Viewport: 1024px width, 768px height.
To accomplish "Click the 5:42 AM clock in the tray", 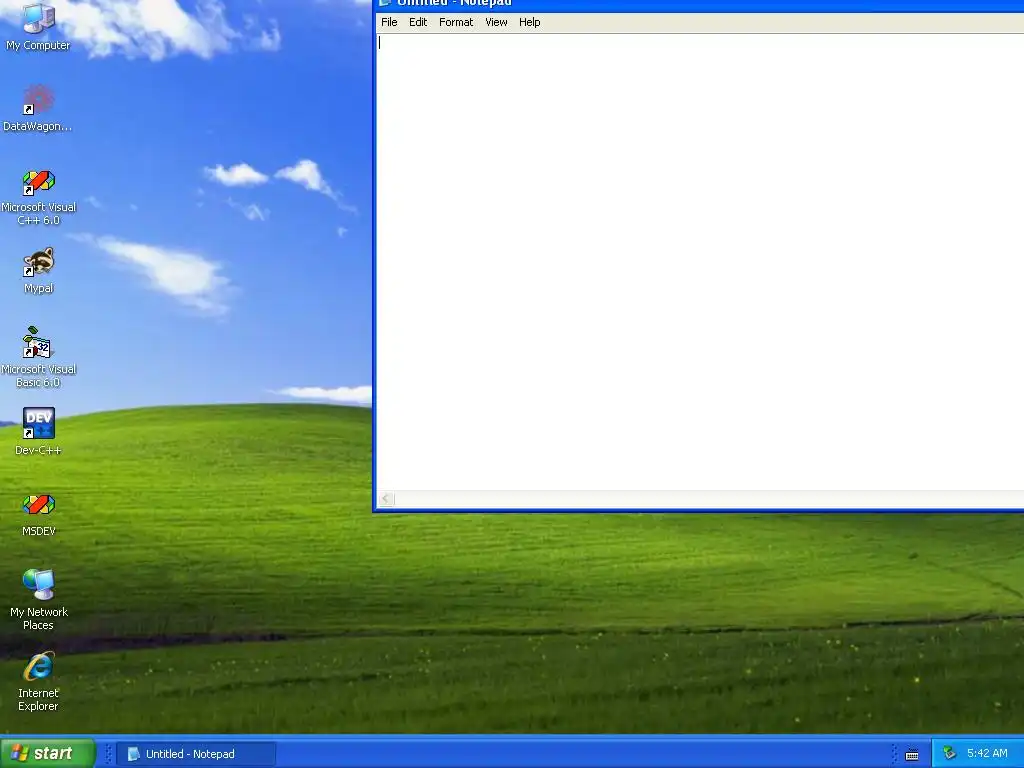I will [x=987, y=754].
